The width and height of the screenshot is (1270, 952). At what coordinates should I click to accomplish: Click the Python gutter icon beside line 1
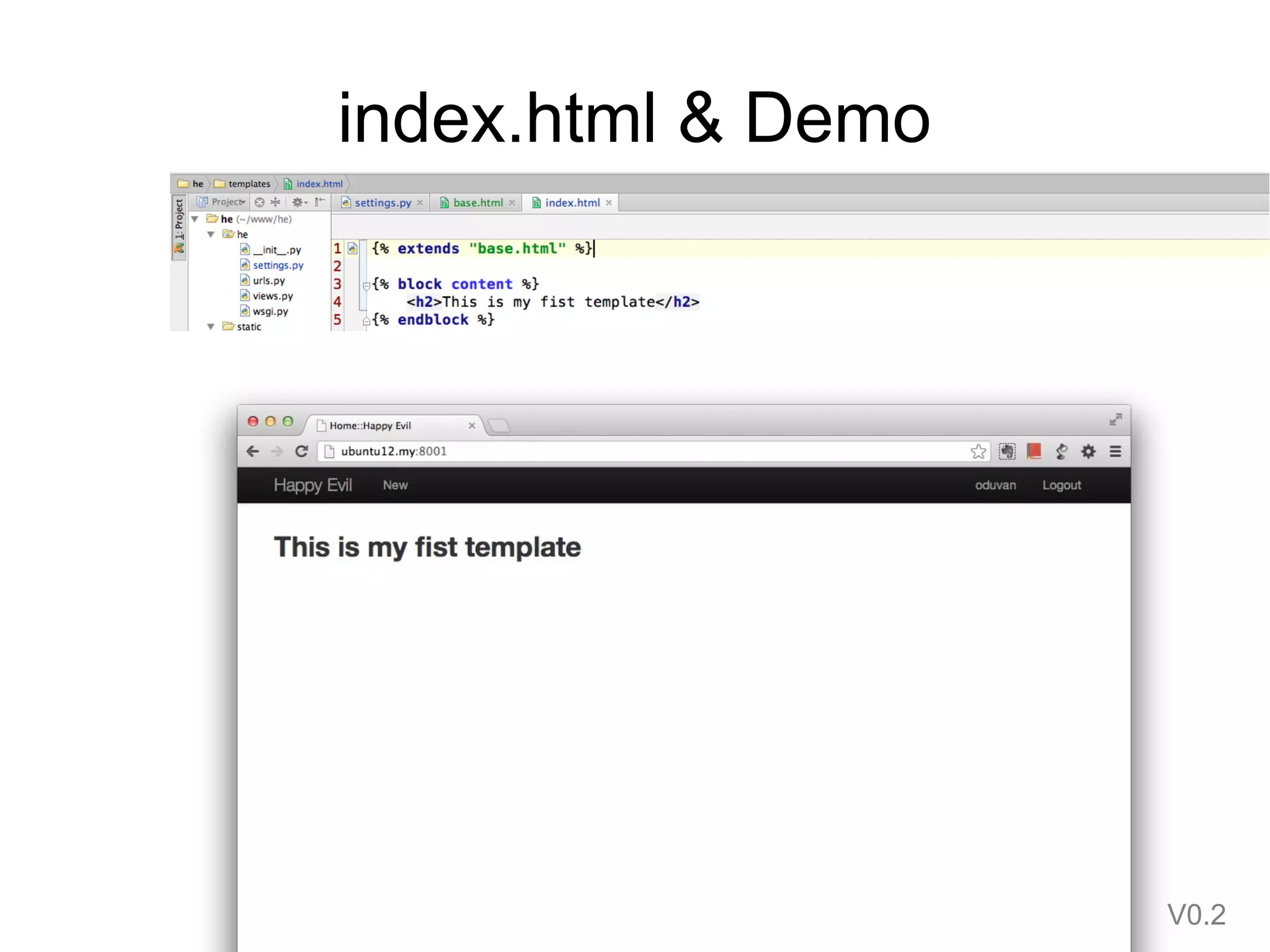[352, 248]
